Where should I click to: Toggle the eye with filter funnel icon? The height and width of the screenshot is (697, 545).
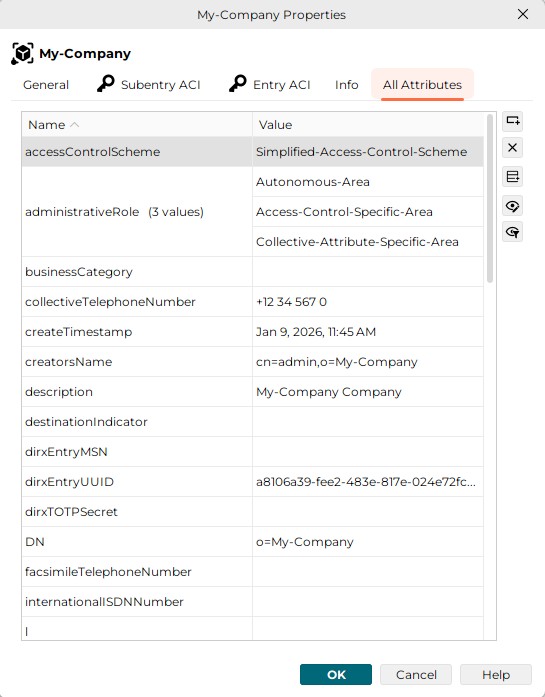513,232
